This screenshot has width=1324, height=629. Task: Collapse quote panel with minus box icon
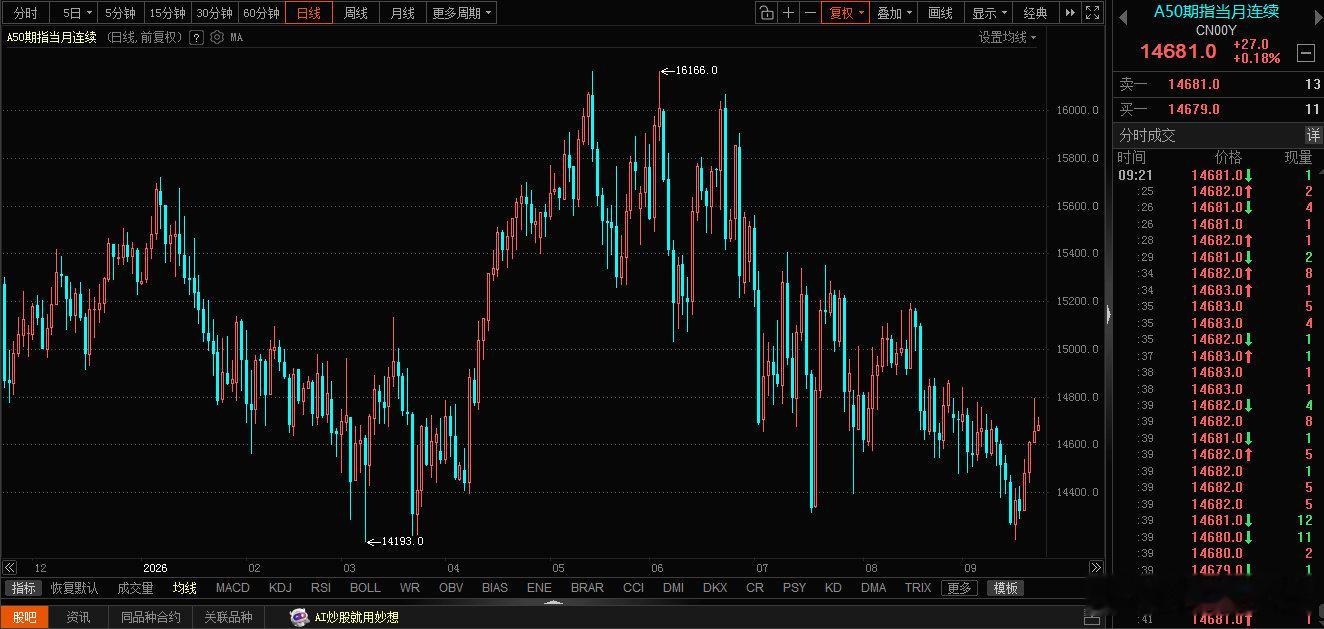[x=1305, y=53]
